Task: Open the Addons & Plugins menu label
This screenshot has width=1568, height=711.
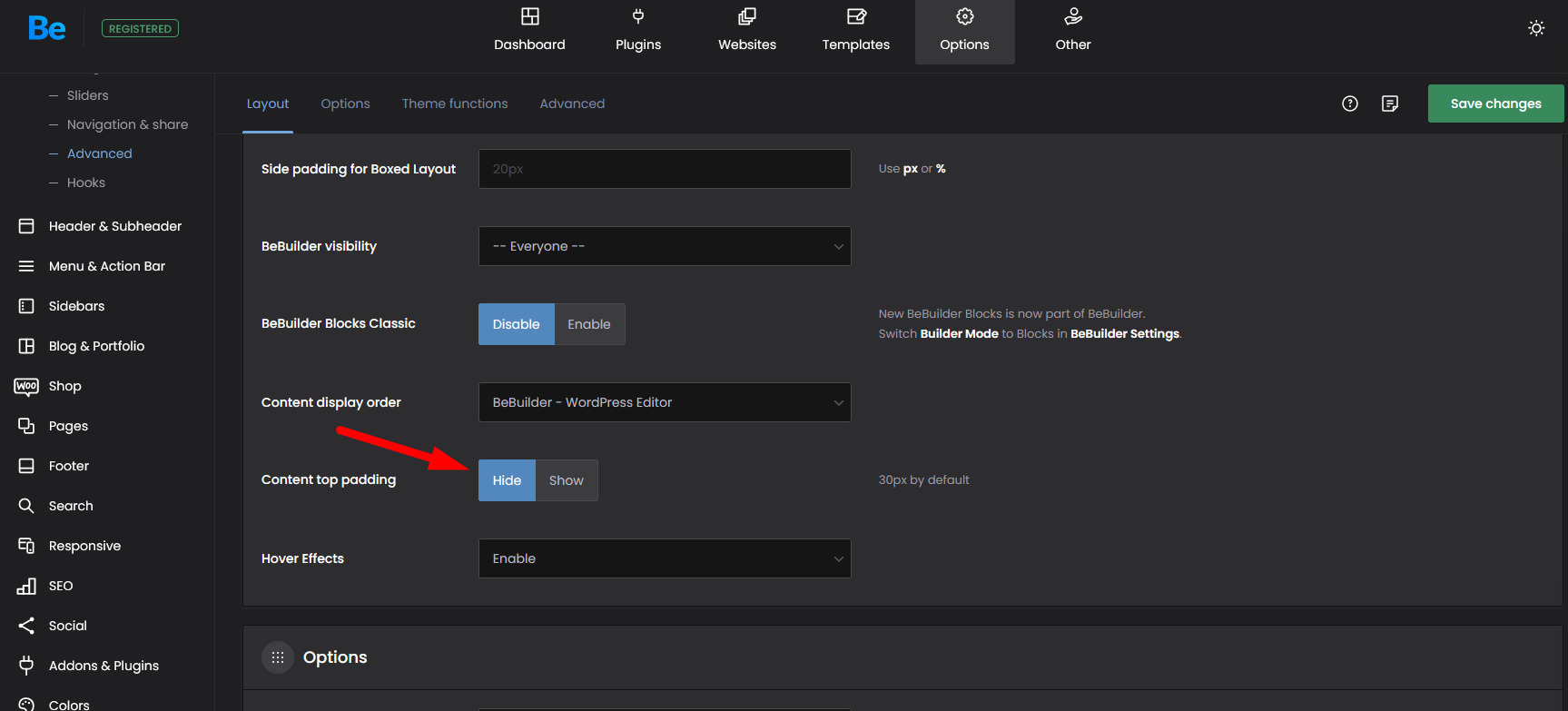Action: pyautogui.click(x=104, y=666)
